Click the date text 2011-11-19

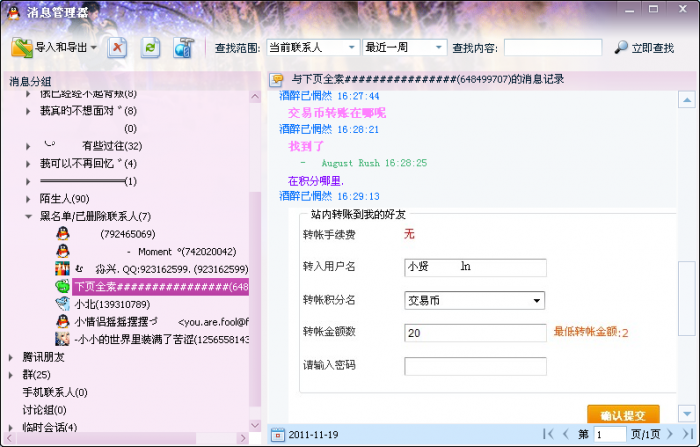[x=313, y=434]
